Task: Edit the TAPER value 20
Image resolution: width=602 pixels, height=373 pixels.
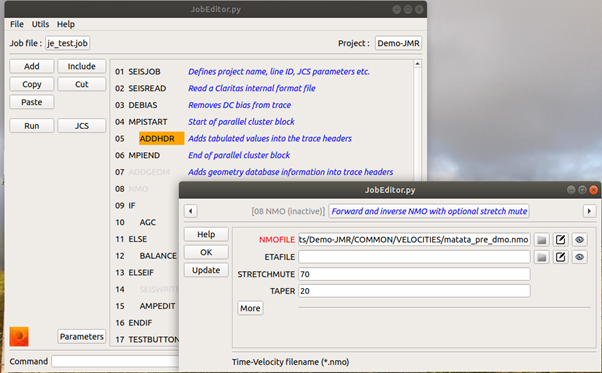Action: 414,291
